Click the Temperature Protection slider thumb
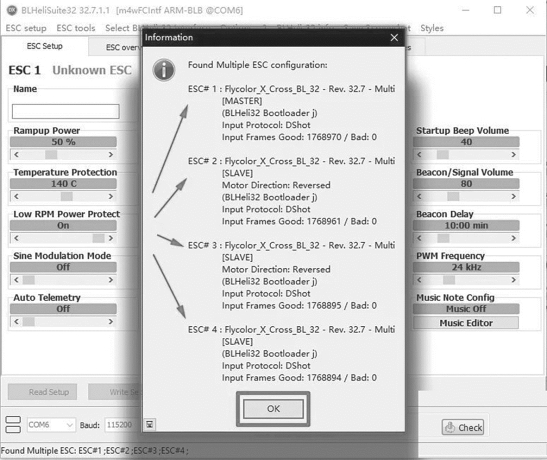Viewport: 547px width, 460px height. pyautogui.click(x=67, y=196)
